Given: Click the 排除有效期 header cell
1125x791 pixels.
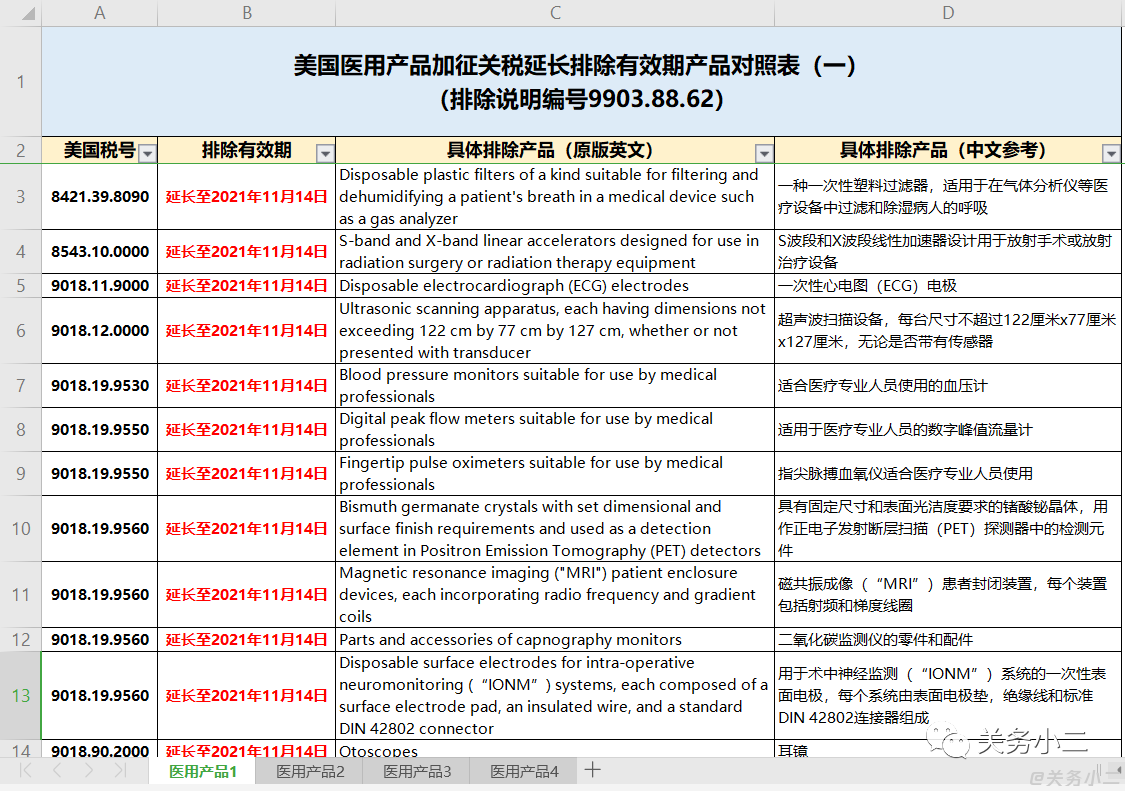Looking at the screenshot, I should coord(247,150).
